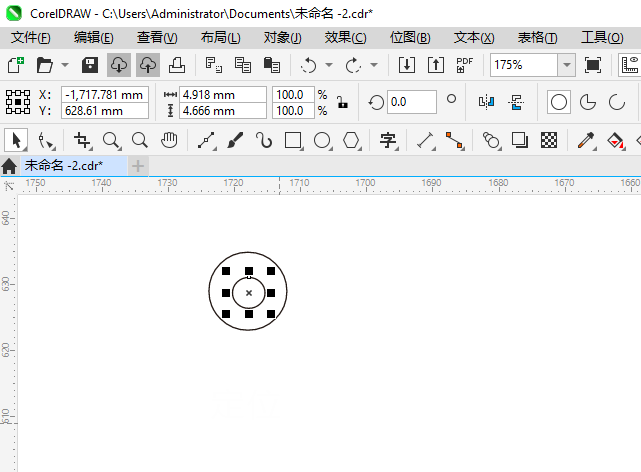Select the Crop tool
Image resolution: width=641 pixels, height=472 pixels.
pyautogui.click(x=82, y=141)
